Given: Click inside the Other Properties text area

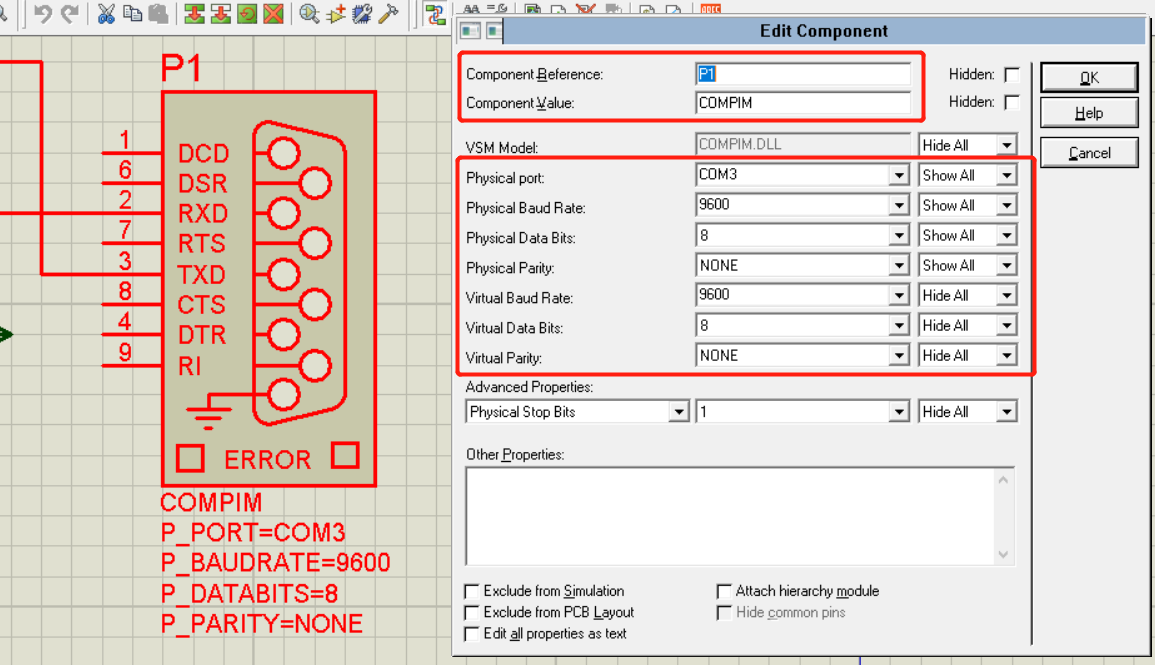Looking at the screenshot, I should (x=731, y=516).
